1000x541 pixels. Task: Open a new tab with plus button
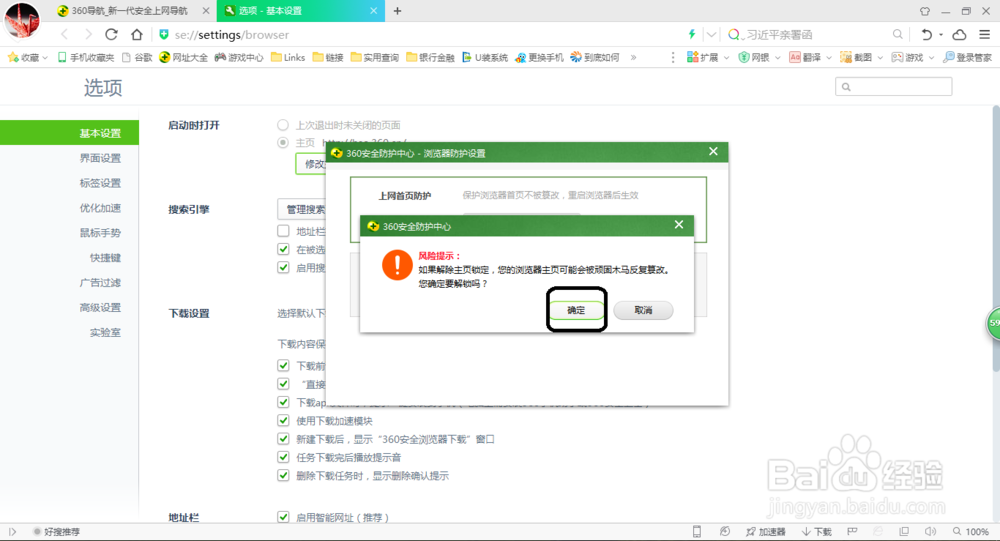click(x=397, y=11)
